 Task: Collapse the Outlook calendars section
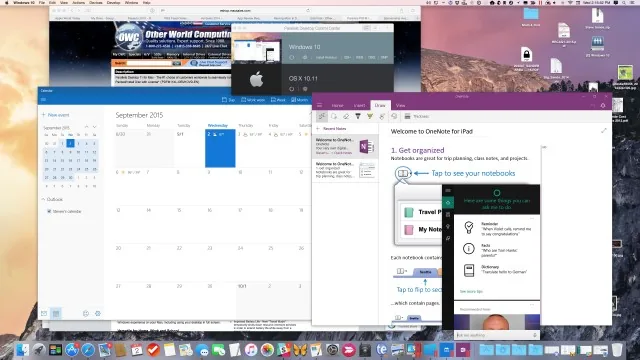43,199
